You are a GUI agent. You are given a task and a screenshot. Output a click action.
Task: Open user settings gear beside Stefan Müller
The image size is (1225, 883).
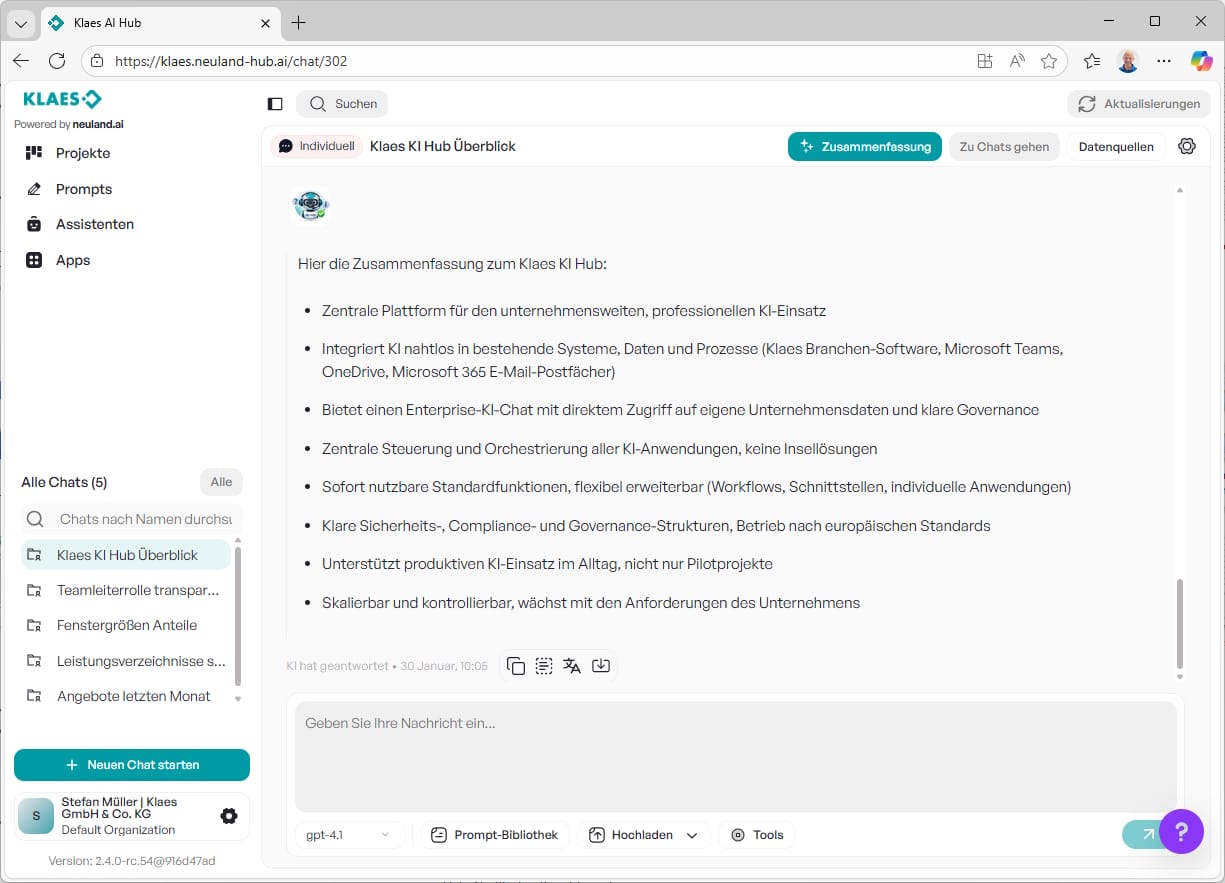tap(229, 816)
